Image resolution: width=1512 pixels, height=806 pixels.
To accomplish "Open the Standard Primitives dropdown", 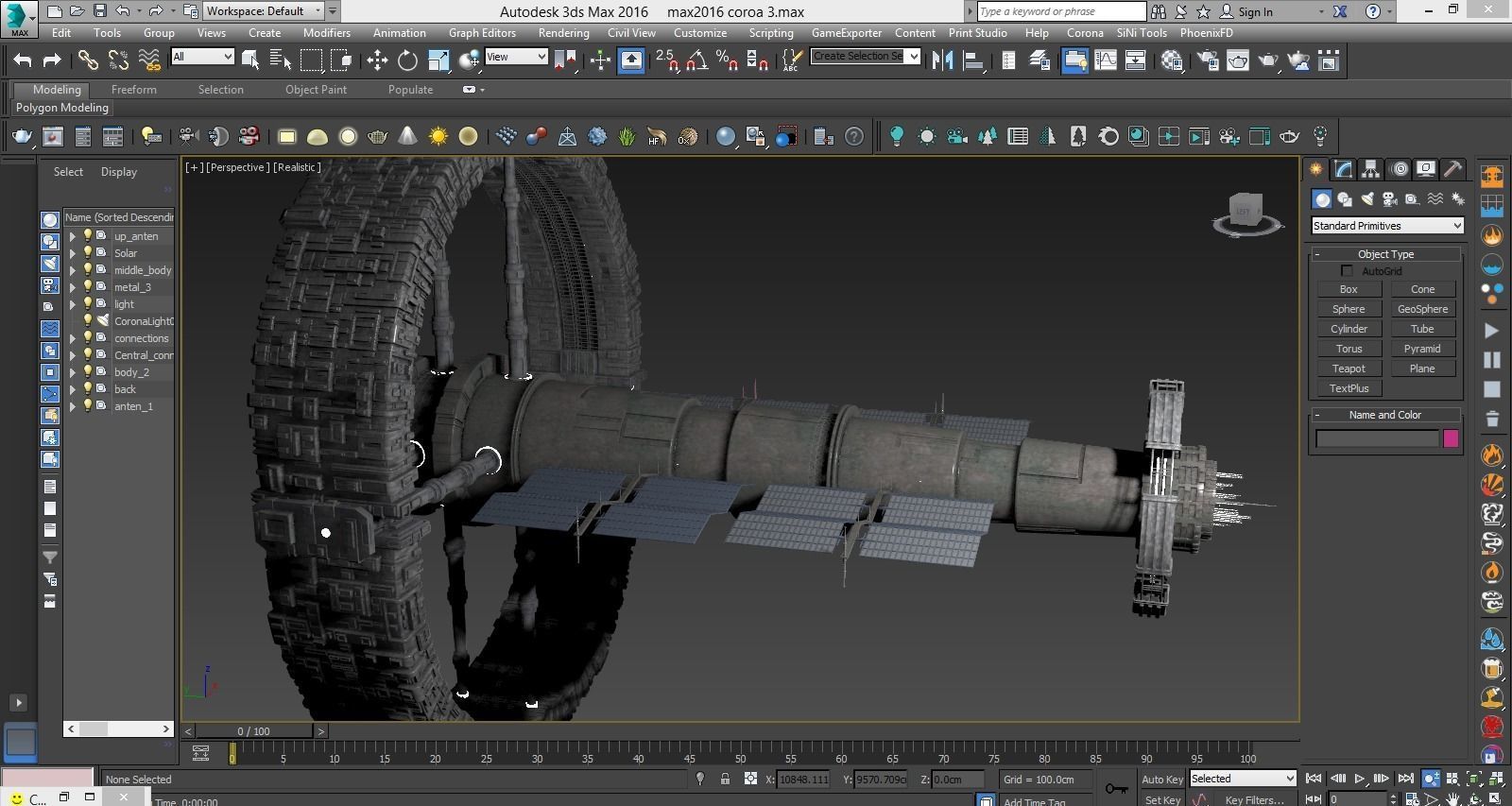I will pos(1387,226).
